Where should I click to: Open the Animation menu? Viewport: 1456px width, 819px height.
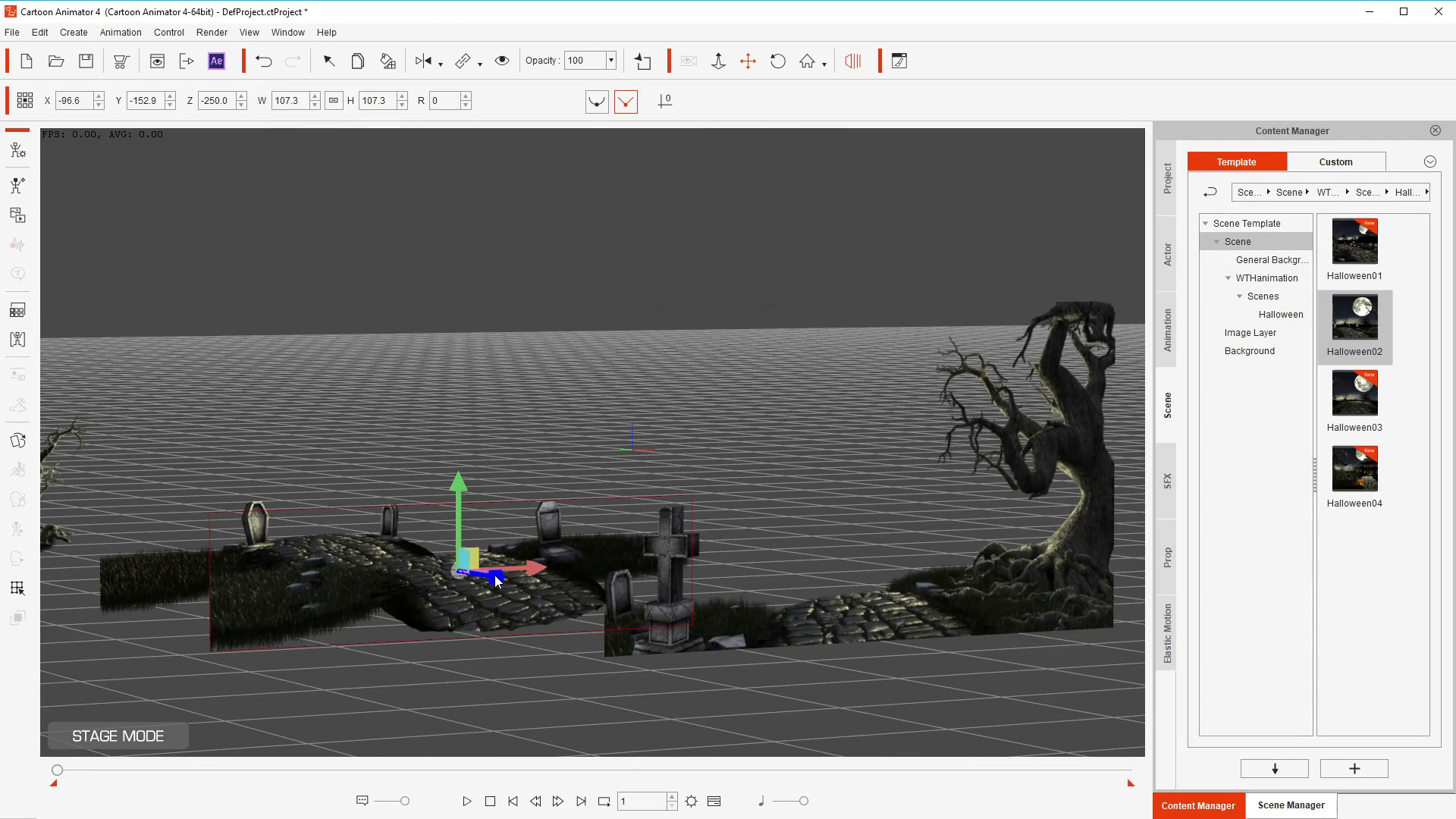pyautogui.click(x=120, y=32)
